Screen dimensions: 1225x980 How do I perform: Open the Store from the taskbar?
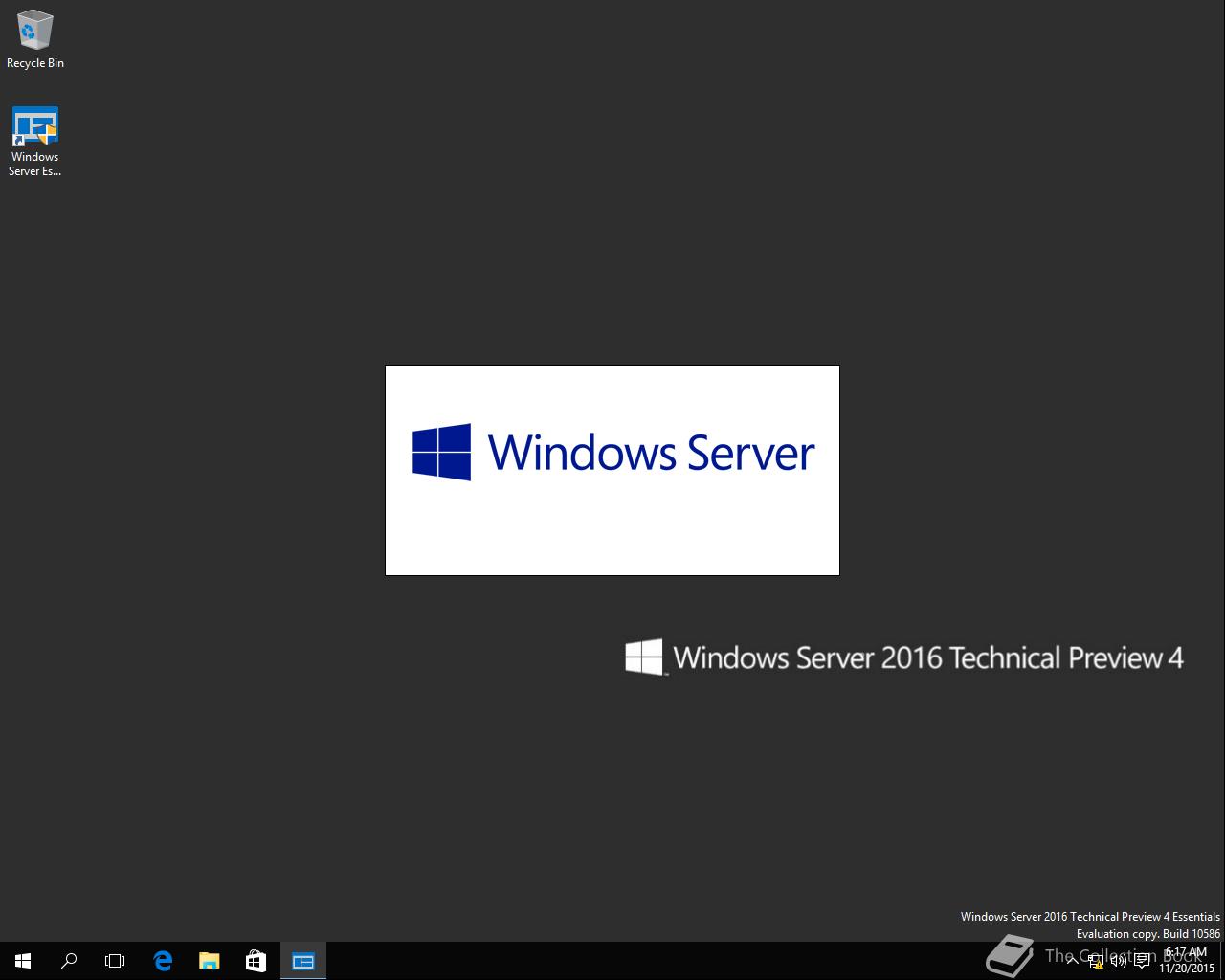pos(256,961)
